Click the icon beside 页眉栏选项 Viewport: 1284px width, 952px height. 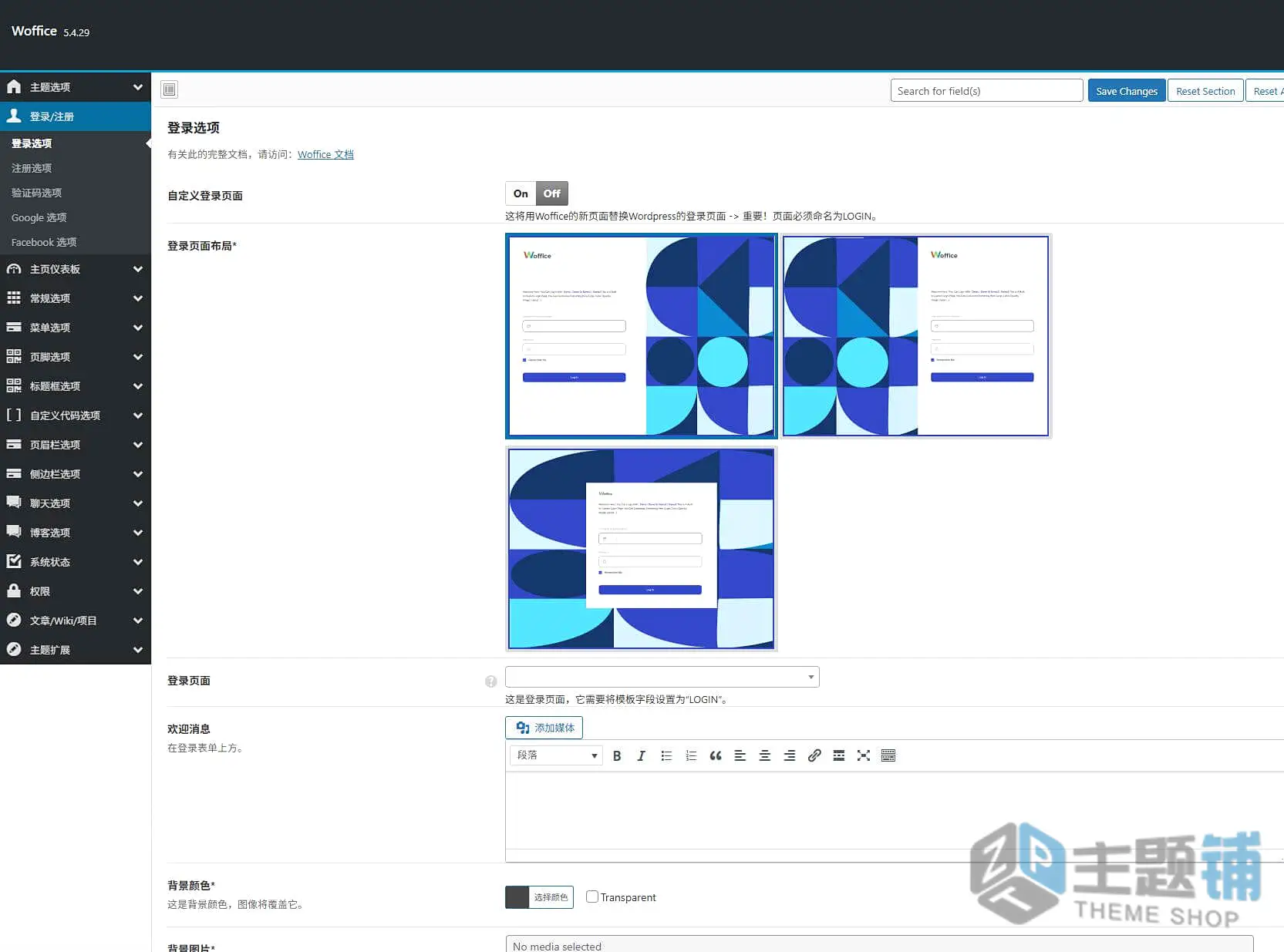[14, 444]
